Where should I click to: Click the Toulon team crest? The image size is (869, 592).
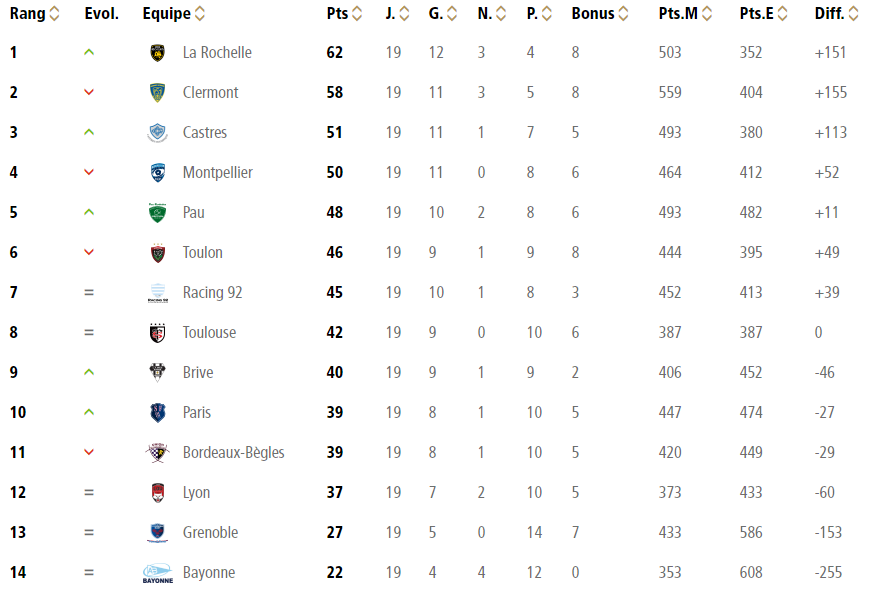tap(157, 253)
